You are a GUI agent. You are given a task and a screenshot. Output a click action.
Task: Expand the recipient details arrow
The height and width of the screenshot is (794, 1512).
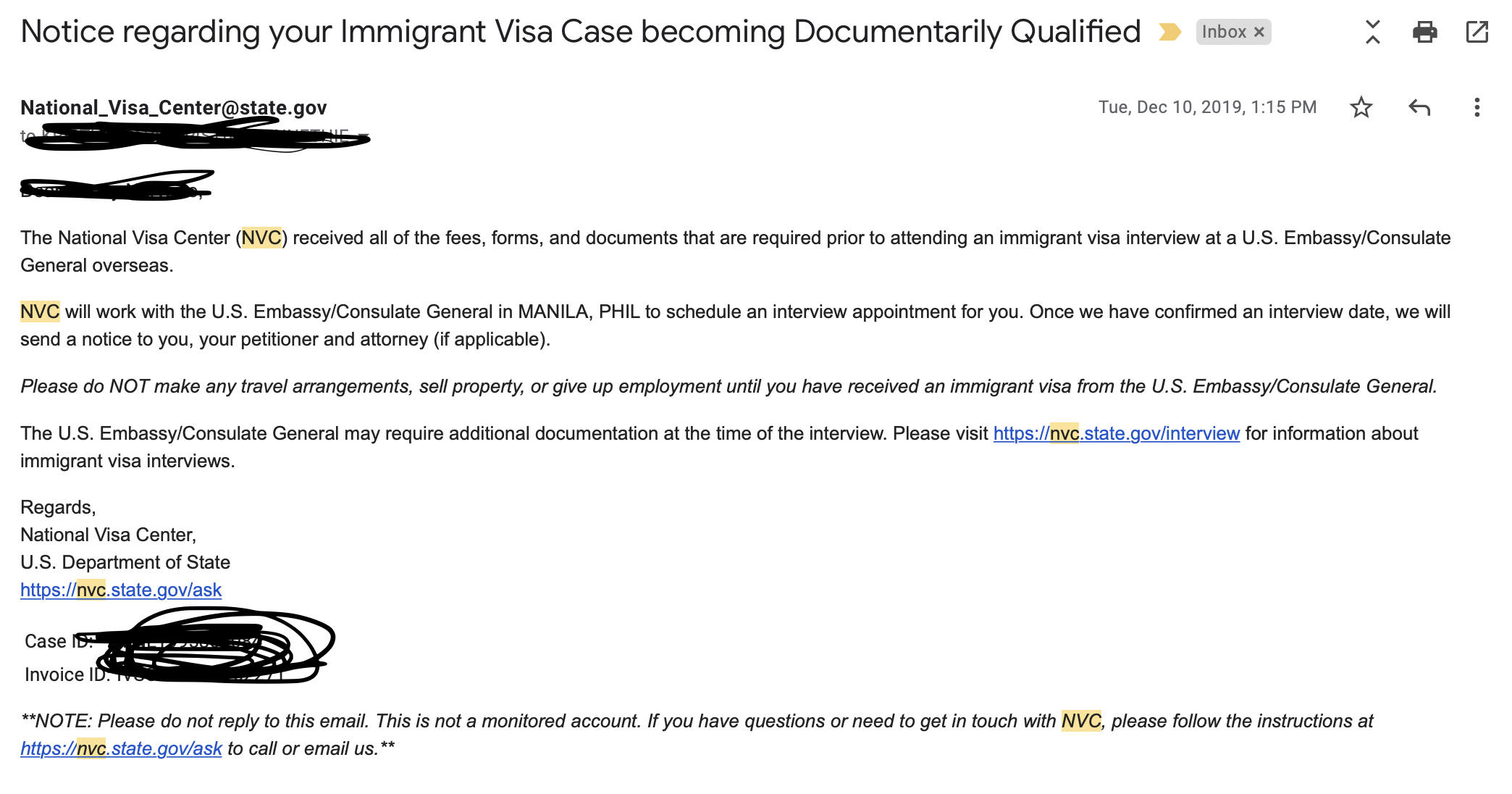click(364, 136)
